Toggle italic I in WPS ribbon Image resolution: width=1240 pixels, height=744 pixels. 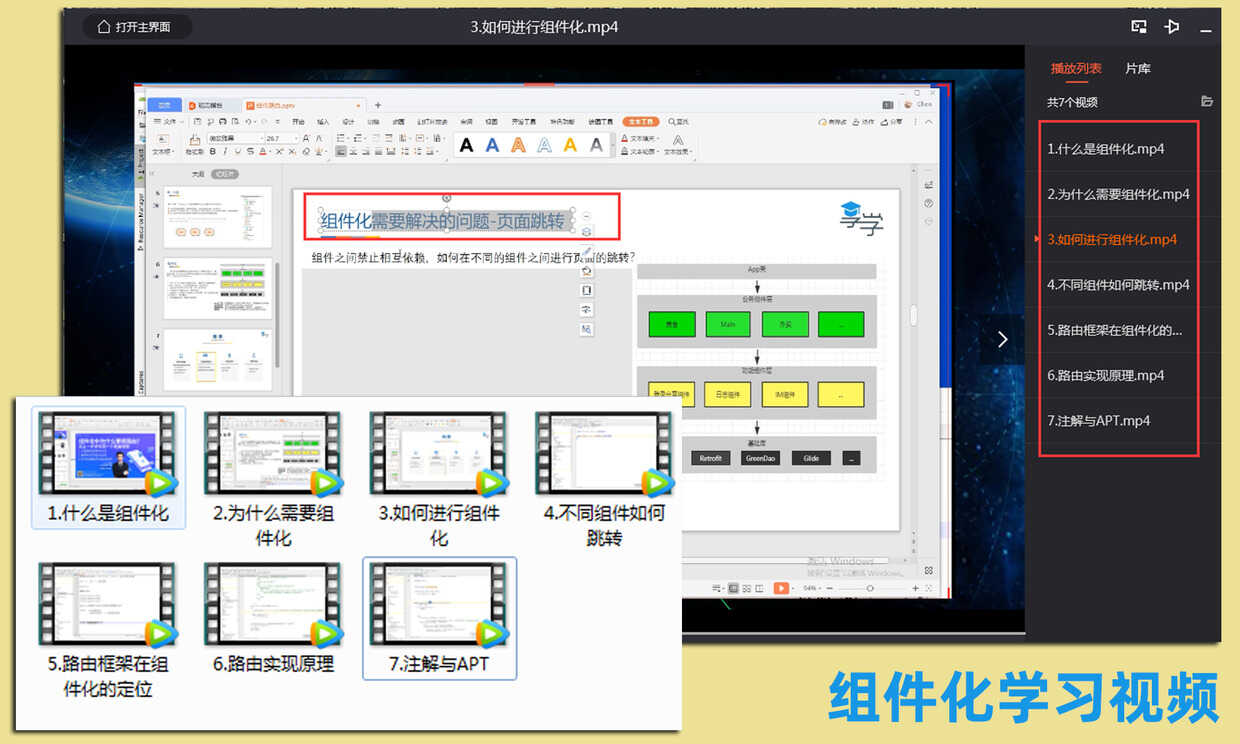(225, 151)
